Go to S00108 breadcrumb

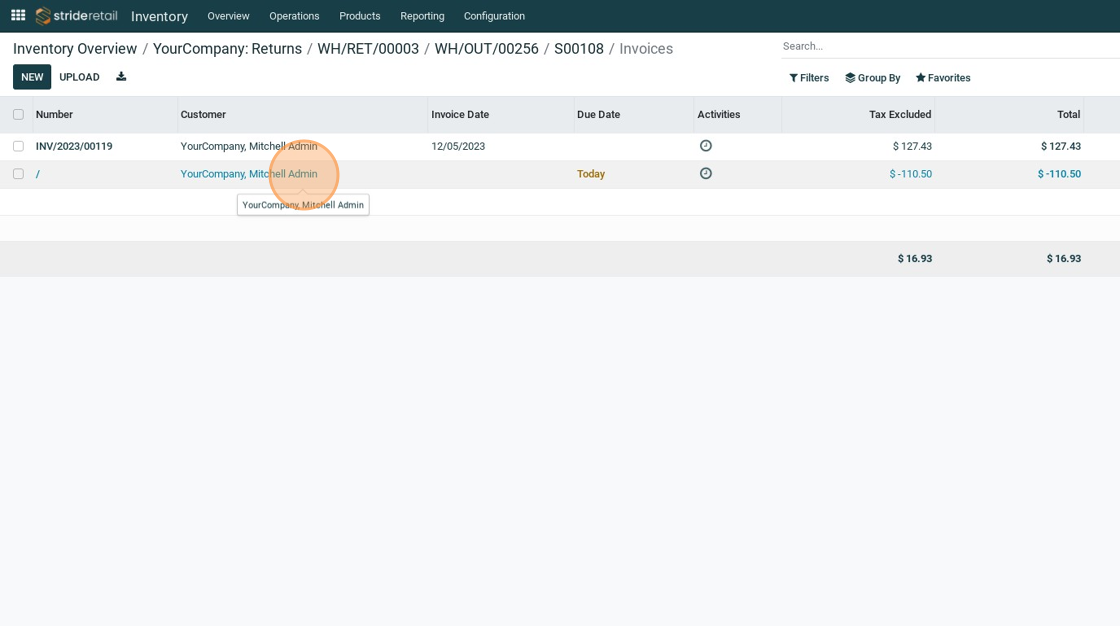point(579,49)
